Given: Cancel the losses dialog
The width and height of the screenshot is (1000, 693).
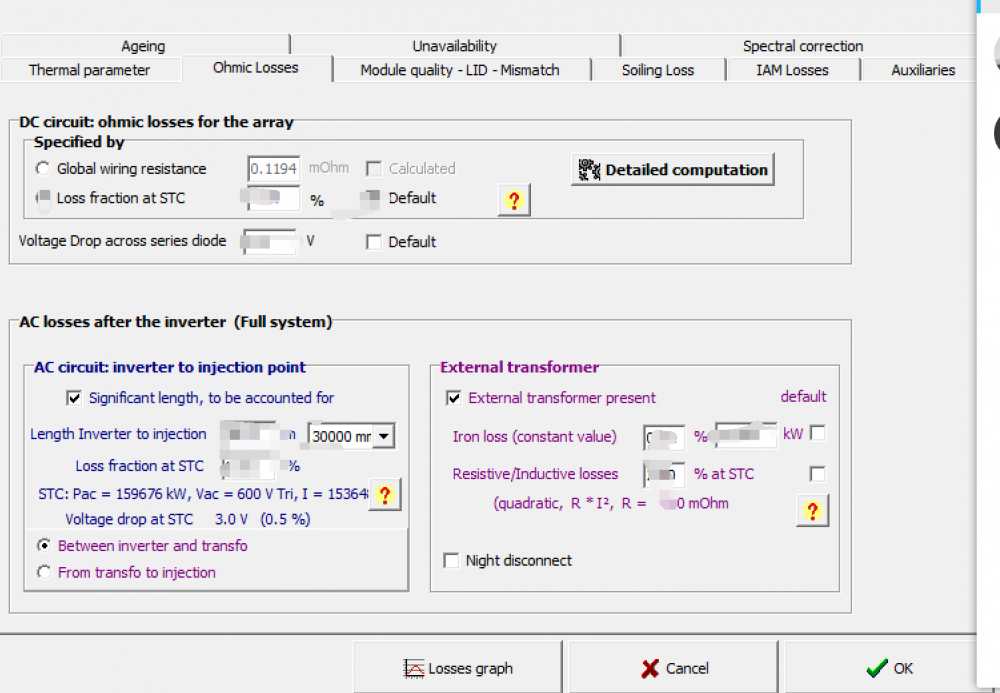Looking at the screenshot, I should (x=675, y=668).
